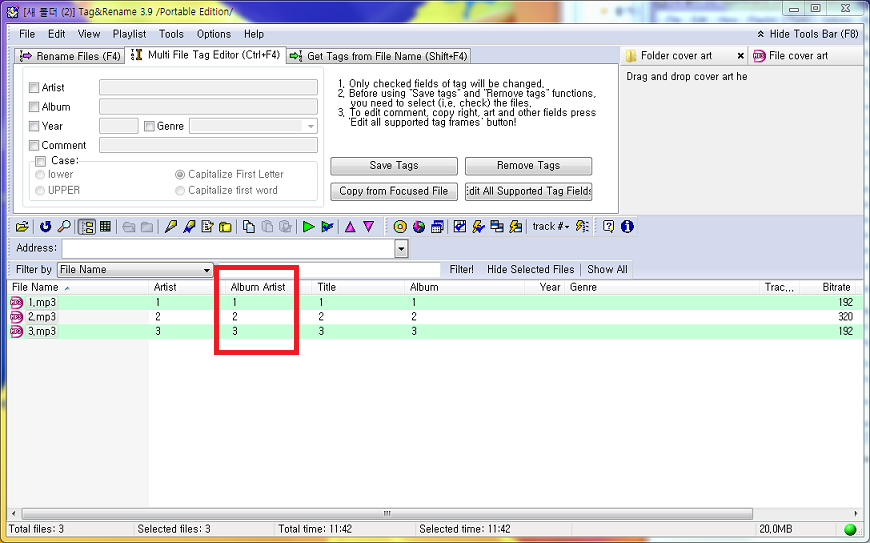Toggle the folder tree view icon
This screenshot has width=870, height=543.
coord(87,226)
